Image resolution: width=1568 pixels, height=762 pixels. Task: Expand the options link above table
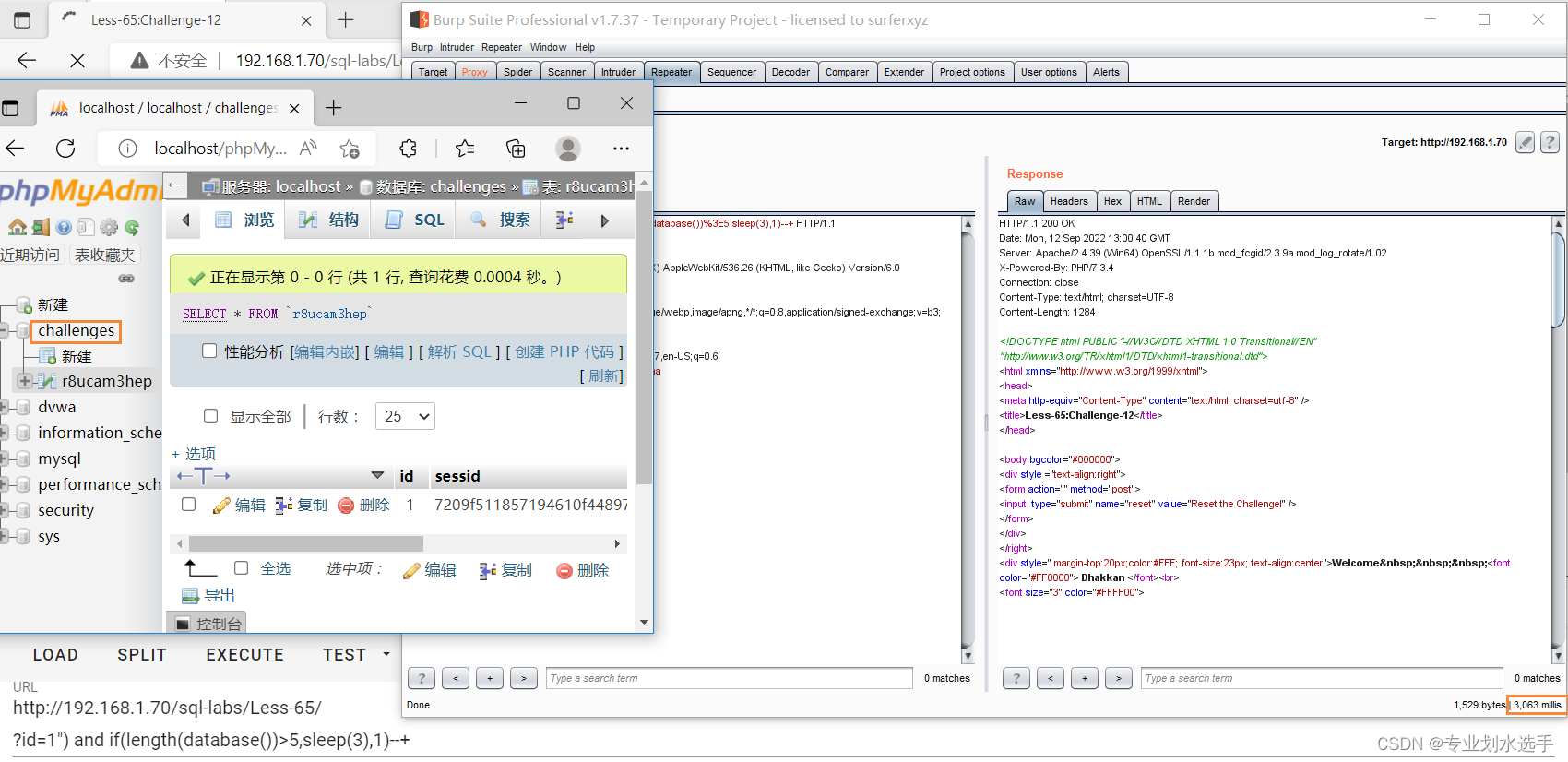click(x=194, y=454)
